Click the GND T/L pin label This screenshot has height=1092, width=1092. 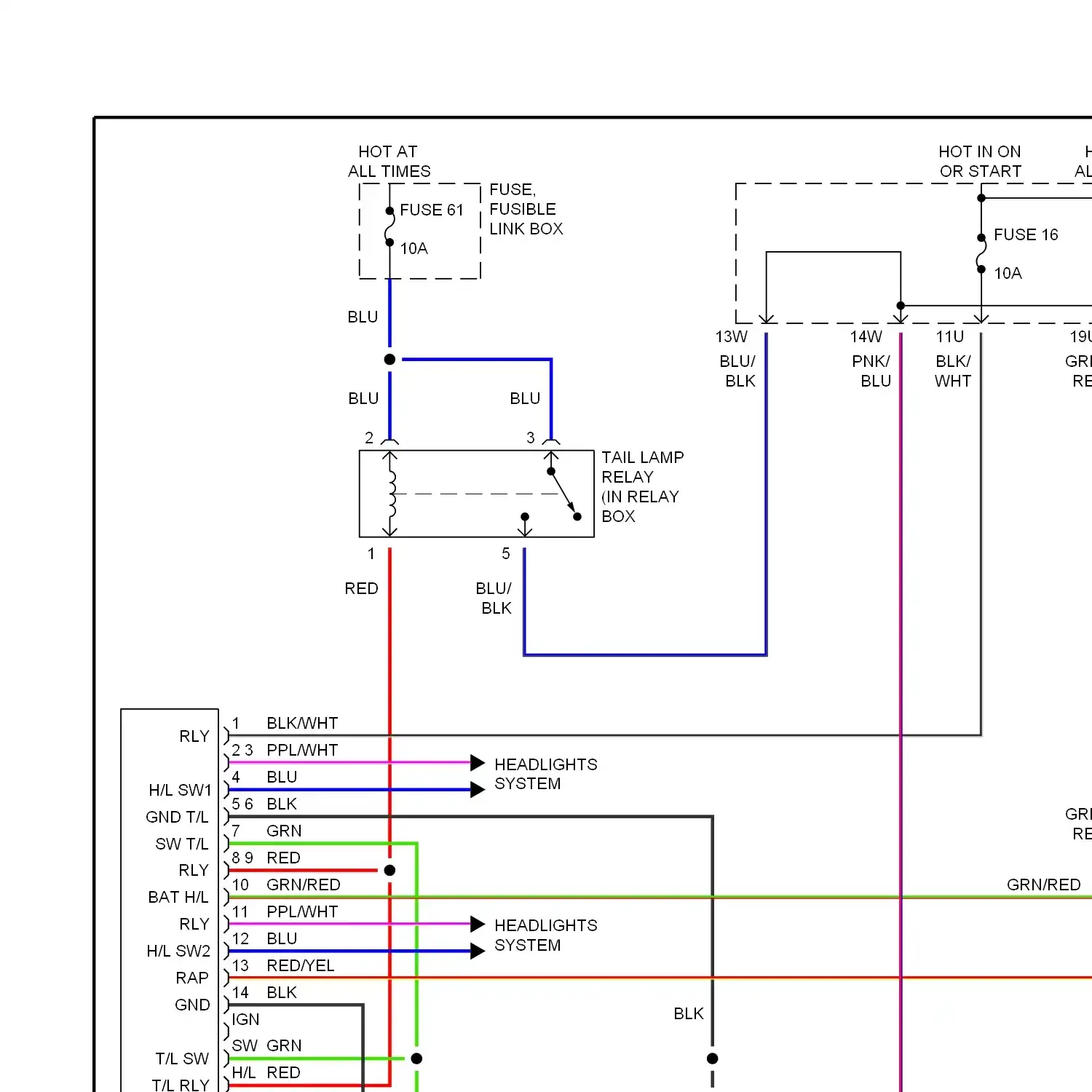tap(177, 818)
